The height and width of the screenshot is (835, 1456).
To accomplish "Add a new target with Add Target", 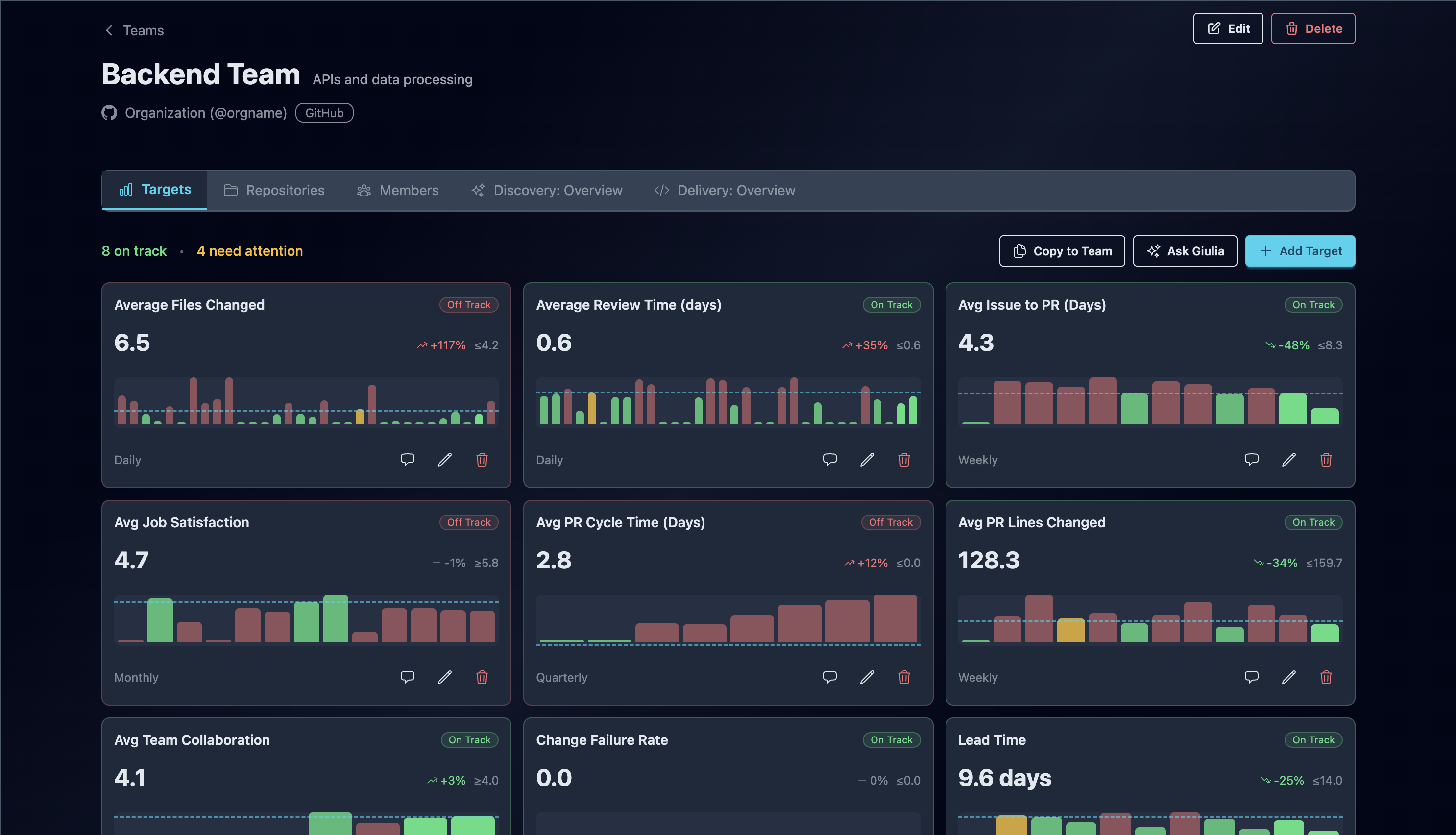I will [x=1300, y=250].
